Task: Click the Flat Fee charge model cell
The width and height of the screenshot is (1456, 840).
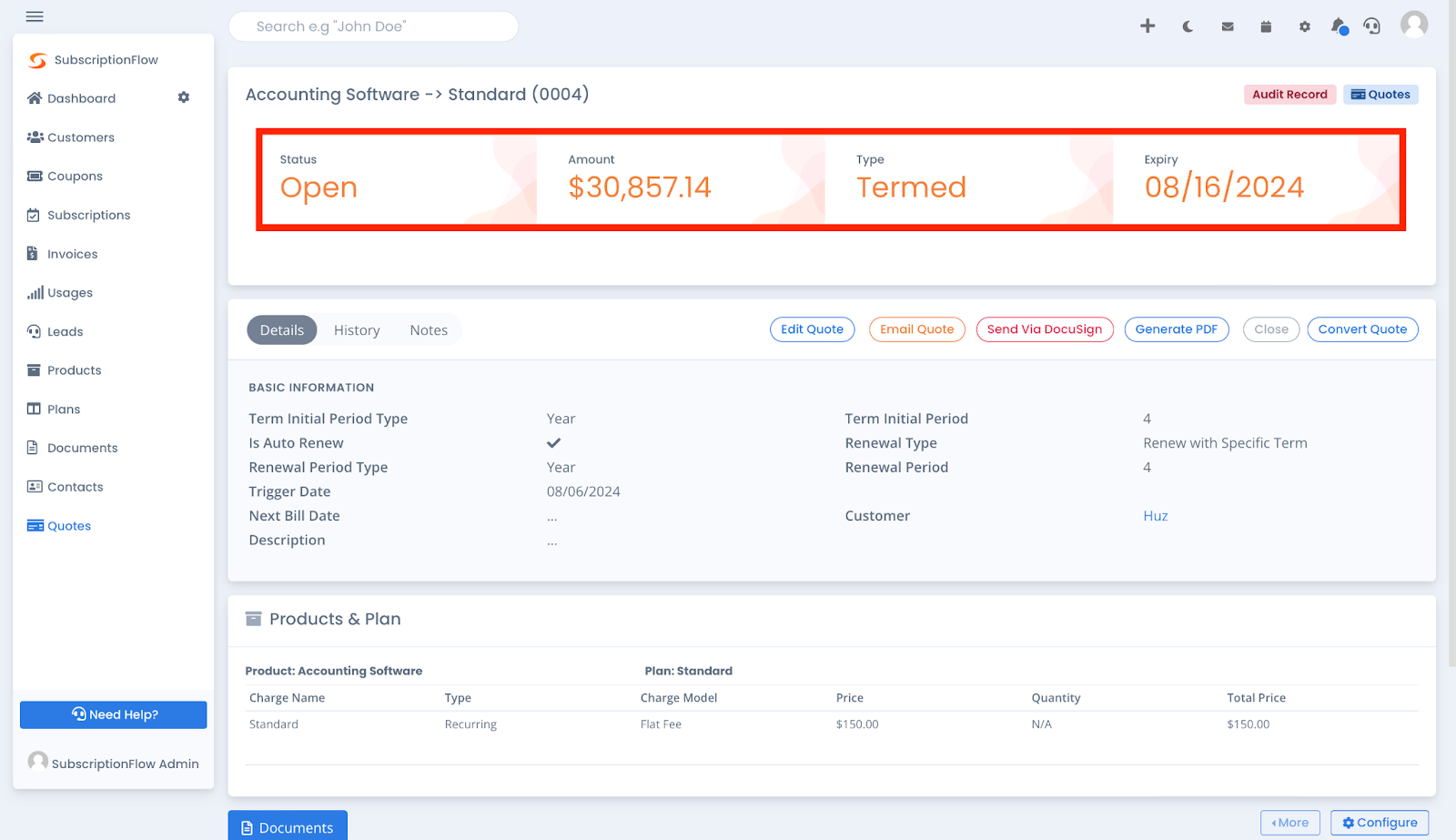Action: pyautogui.click(x=661, y=724)
